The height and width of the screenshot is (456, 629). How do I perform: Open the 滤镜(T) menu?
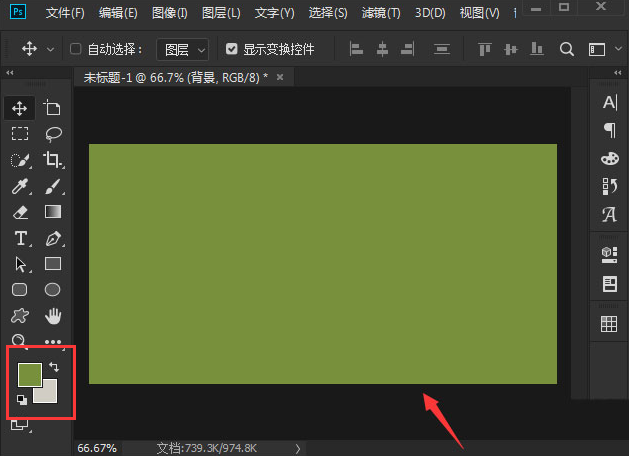click(379, 14)
